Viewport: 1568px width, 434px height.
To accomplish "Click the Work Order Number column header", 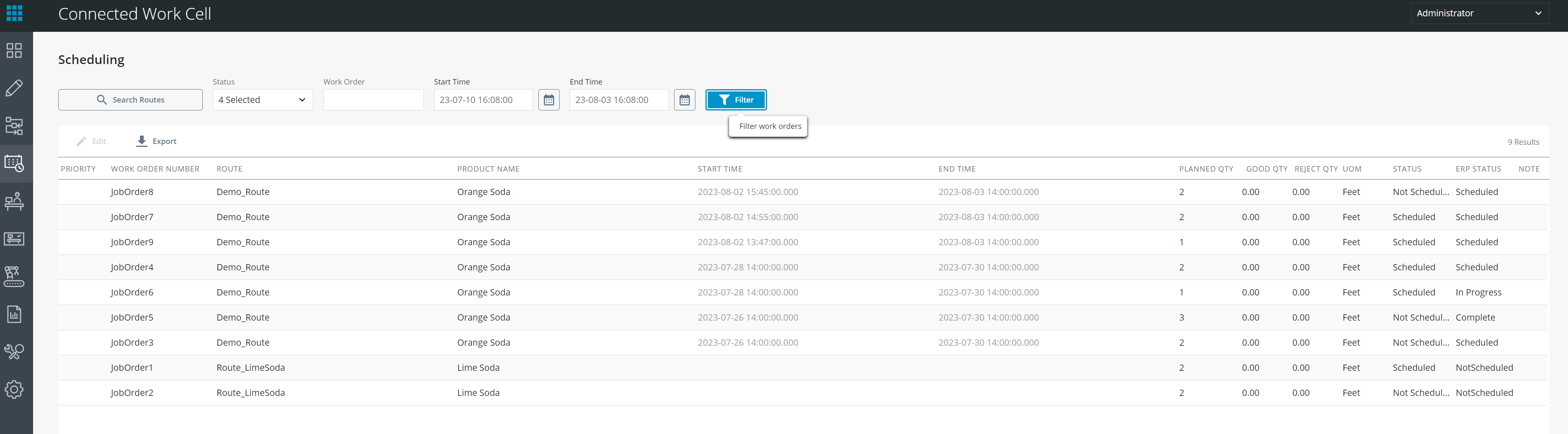I will 155,169.
